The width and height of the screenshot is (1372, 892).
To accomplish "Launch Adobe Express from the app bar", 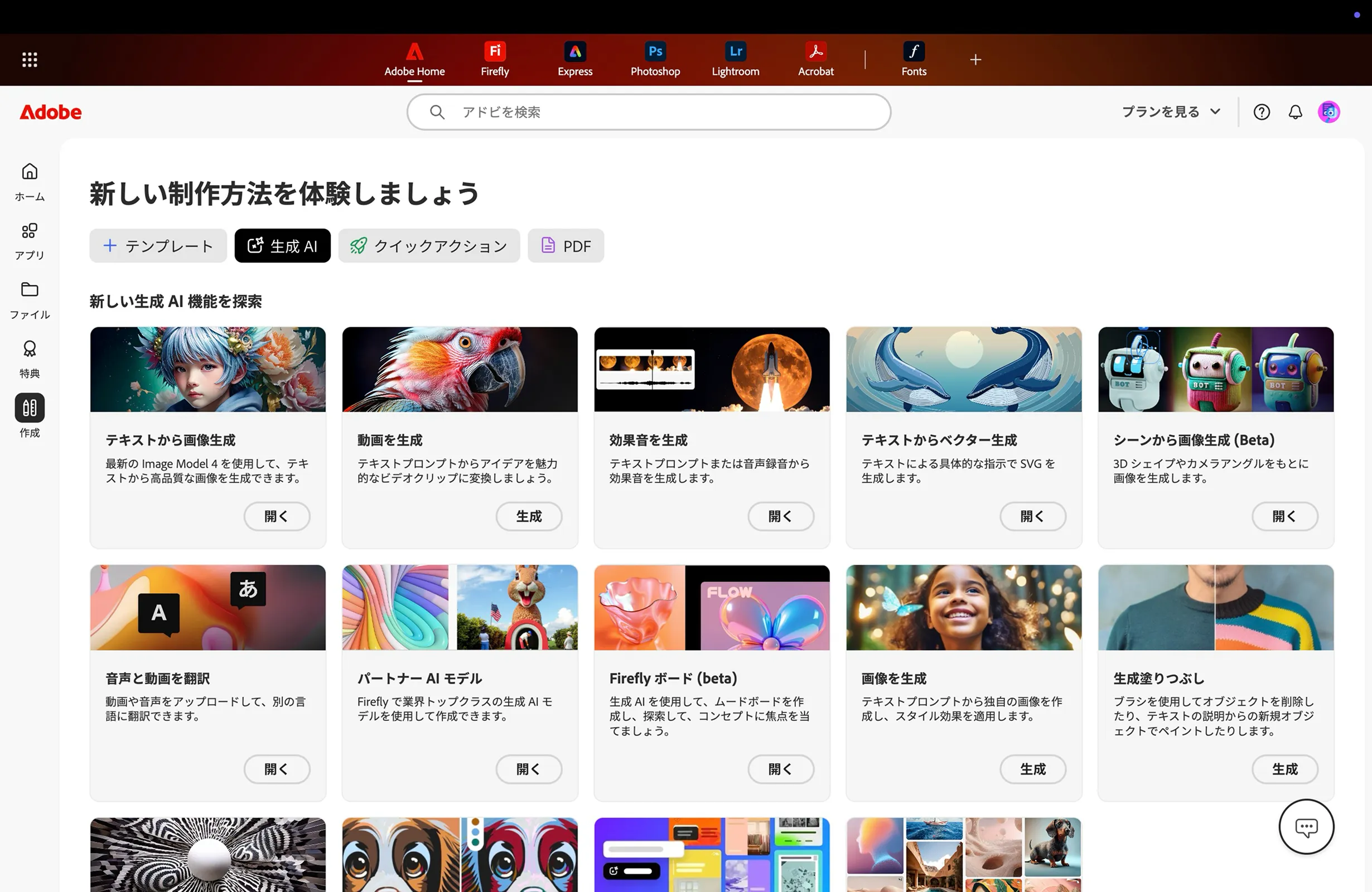I will [x=575, y=59].
